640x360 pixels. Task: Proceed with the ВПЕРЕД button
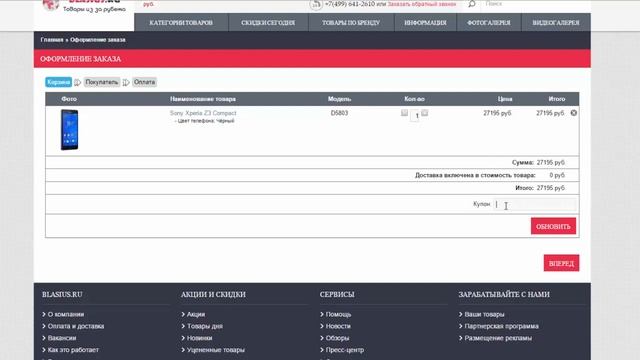(x=561, y=263)
